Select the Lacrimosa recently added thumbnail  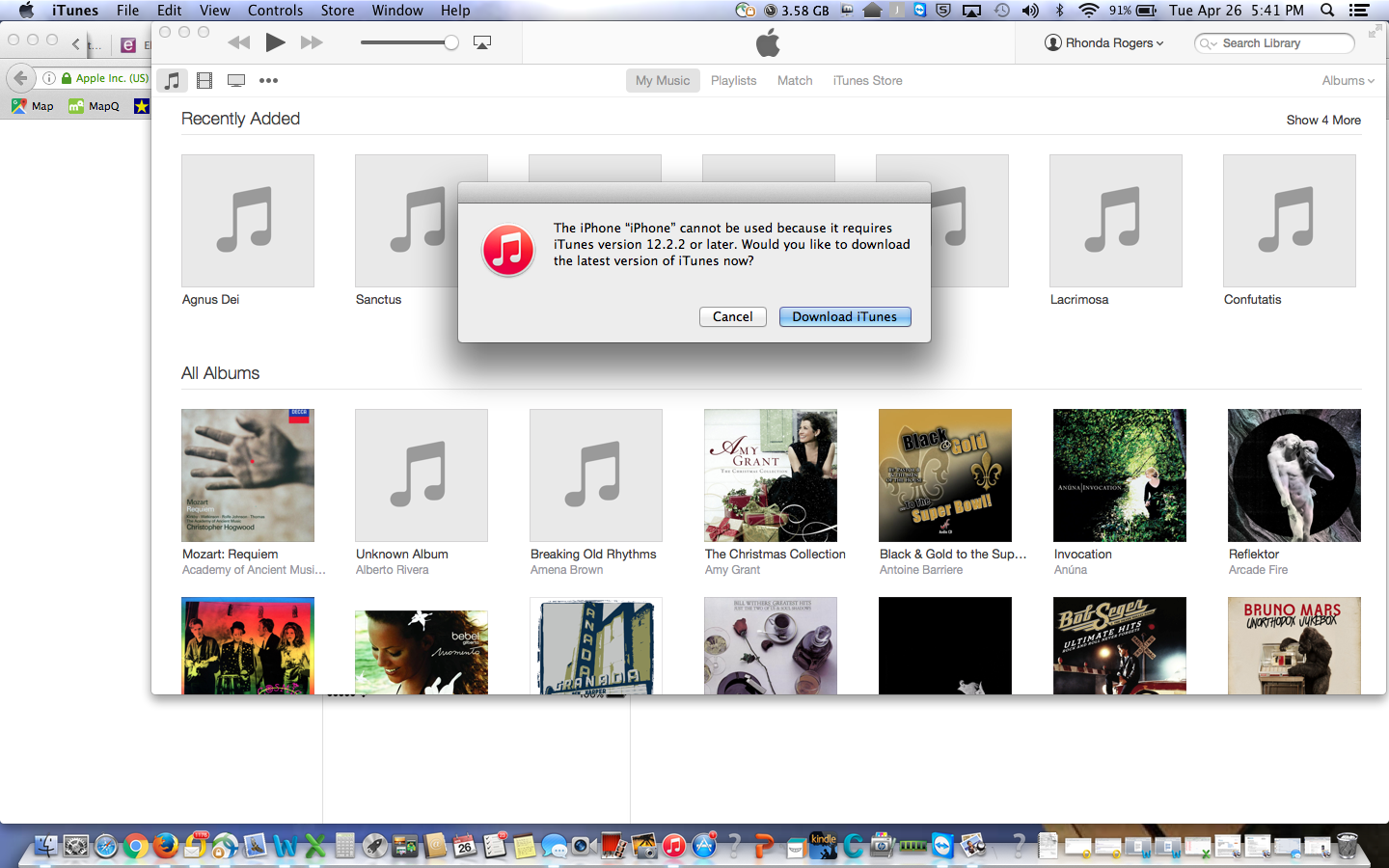pyautogui.click(x=1116, y=221)
